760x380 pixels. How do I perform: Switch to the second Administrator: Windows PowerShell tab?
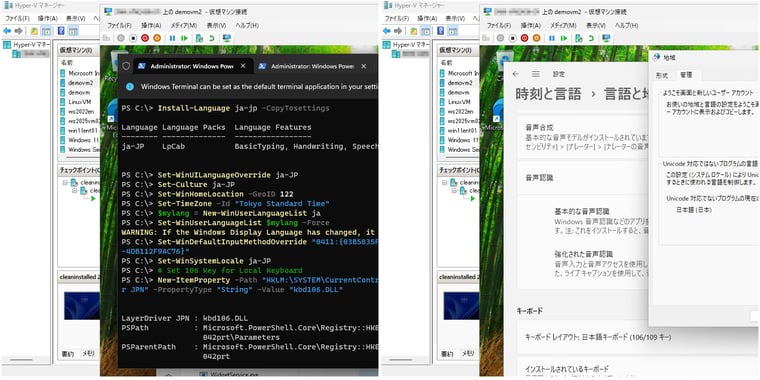coord(313,66)
